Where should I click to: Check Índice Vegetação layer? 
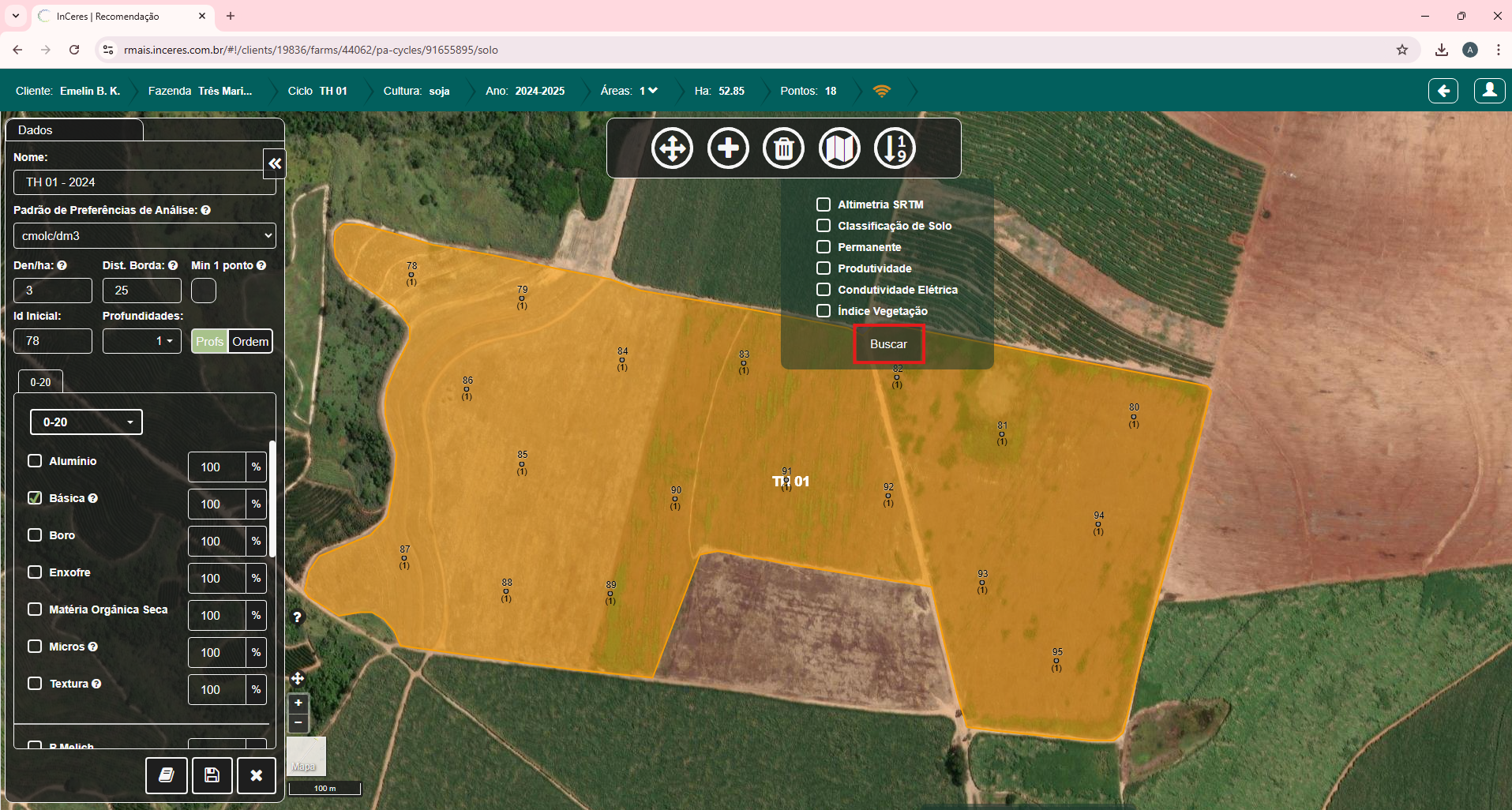pos(824,311)
